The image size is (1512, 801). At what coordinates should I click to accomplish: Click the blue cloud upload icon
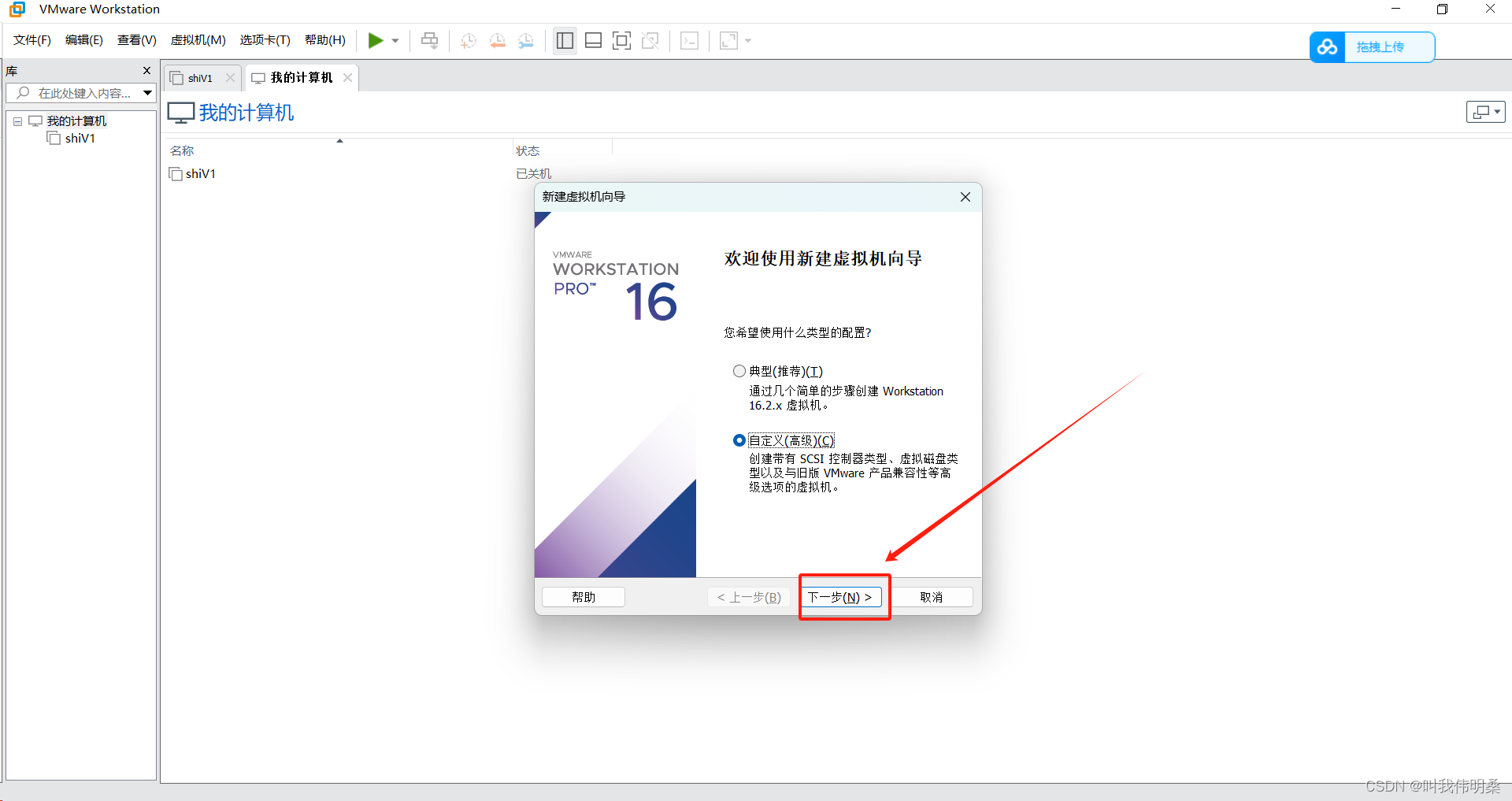pos(1327,46)
